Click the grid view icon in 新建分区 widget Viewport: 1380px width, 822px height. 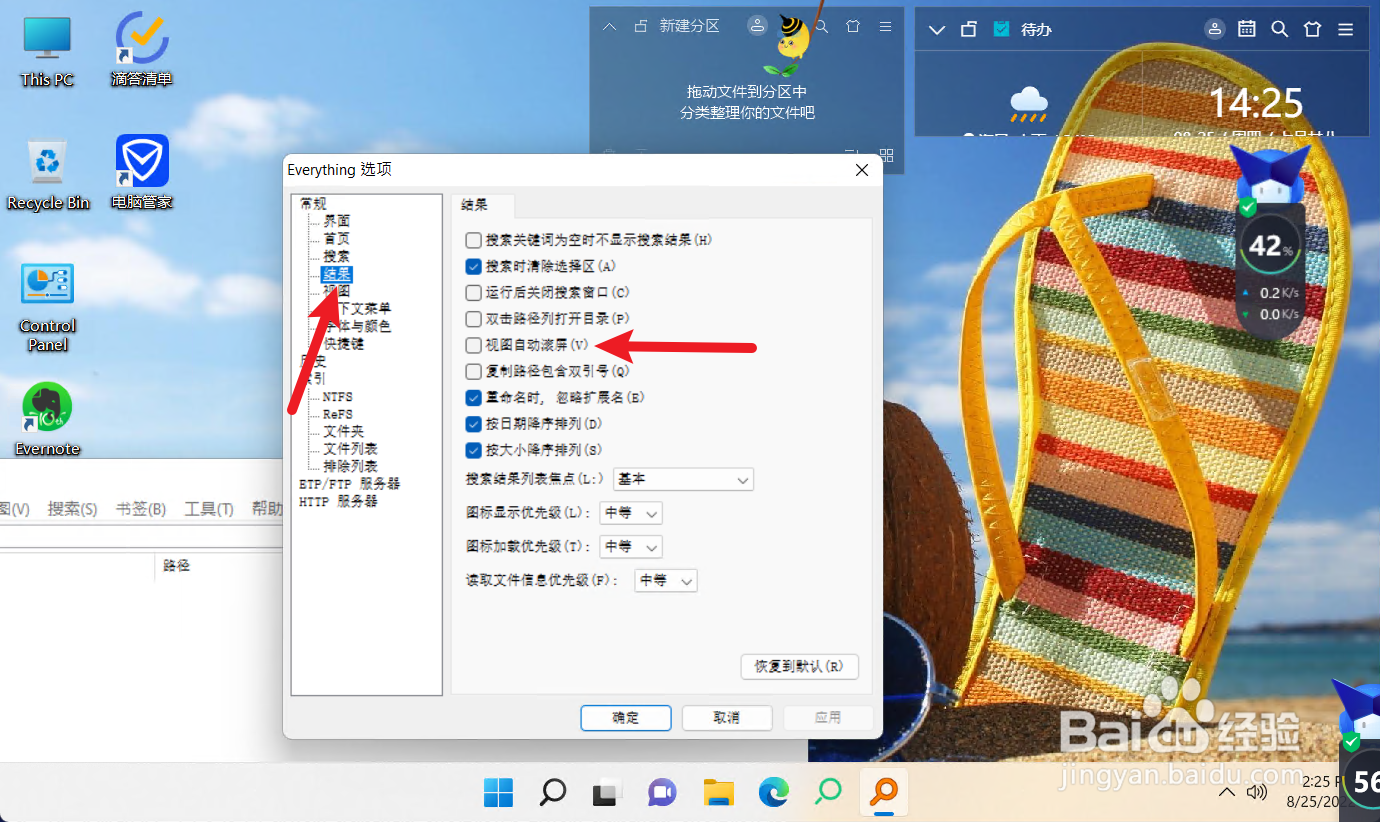click(886, 156)
